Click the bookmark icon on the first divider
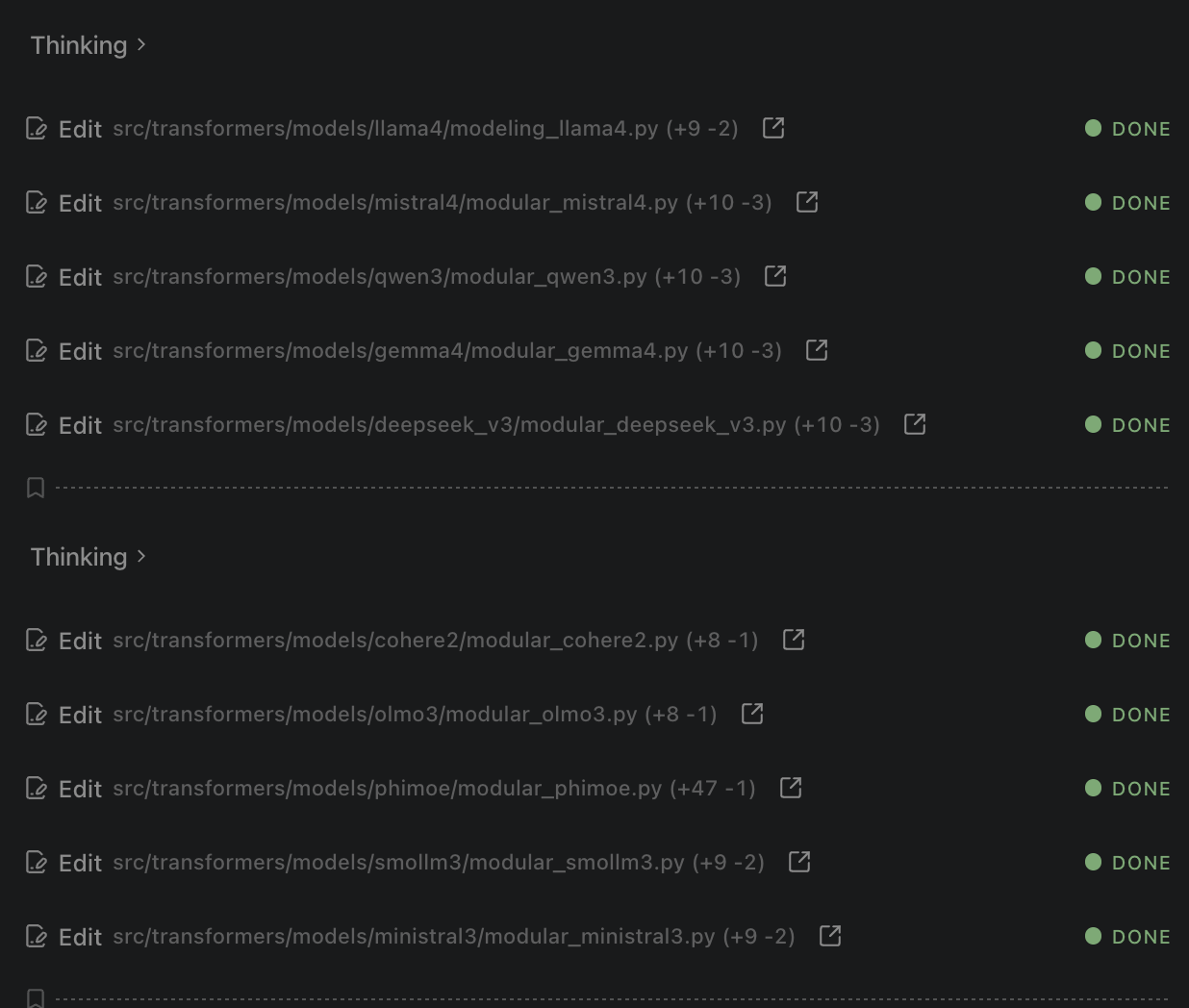 pos(35,487)
